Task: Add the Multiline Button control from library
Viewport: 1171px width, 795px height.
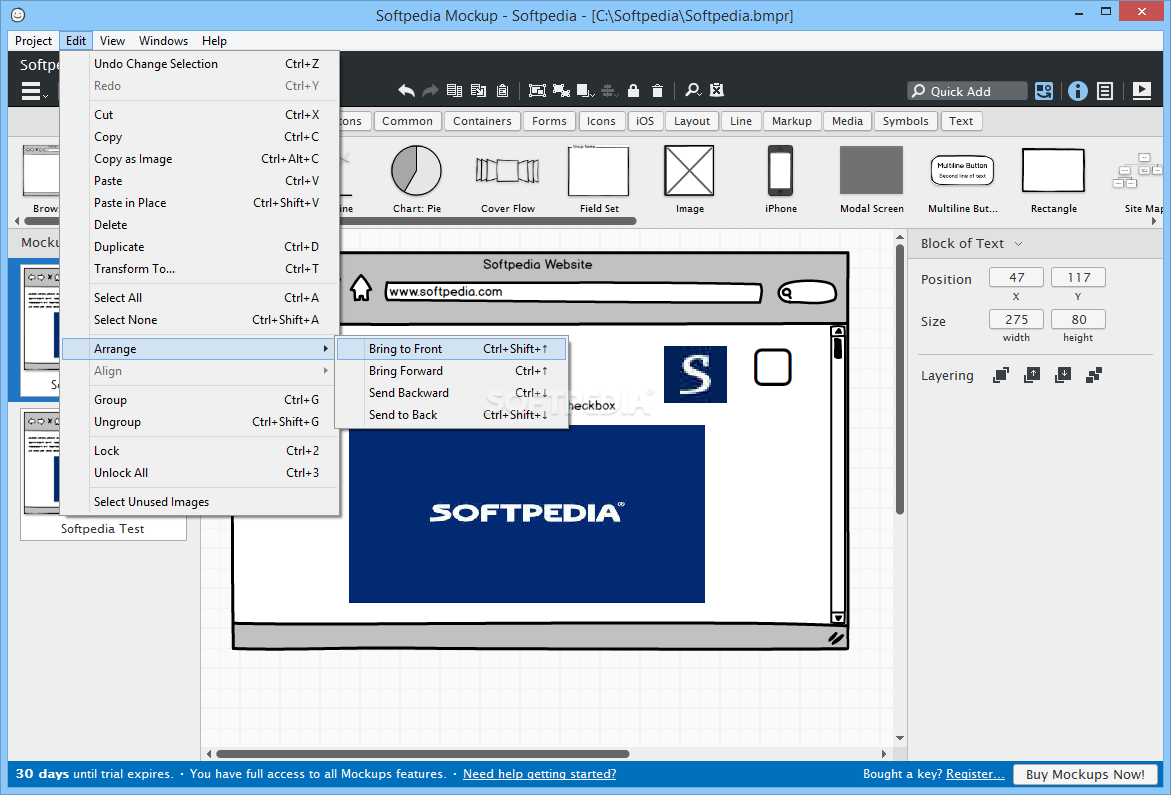Action: coord(963,179)
